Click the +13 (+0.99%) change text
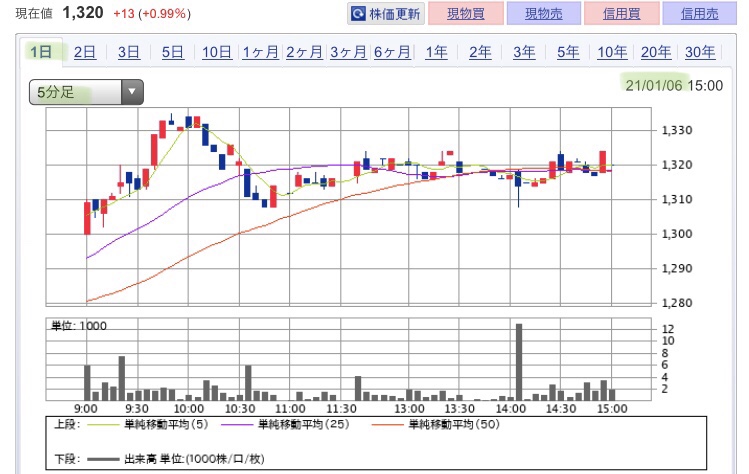Screen dimensions: 749x474 [x=152, y=13]
